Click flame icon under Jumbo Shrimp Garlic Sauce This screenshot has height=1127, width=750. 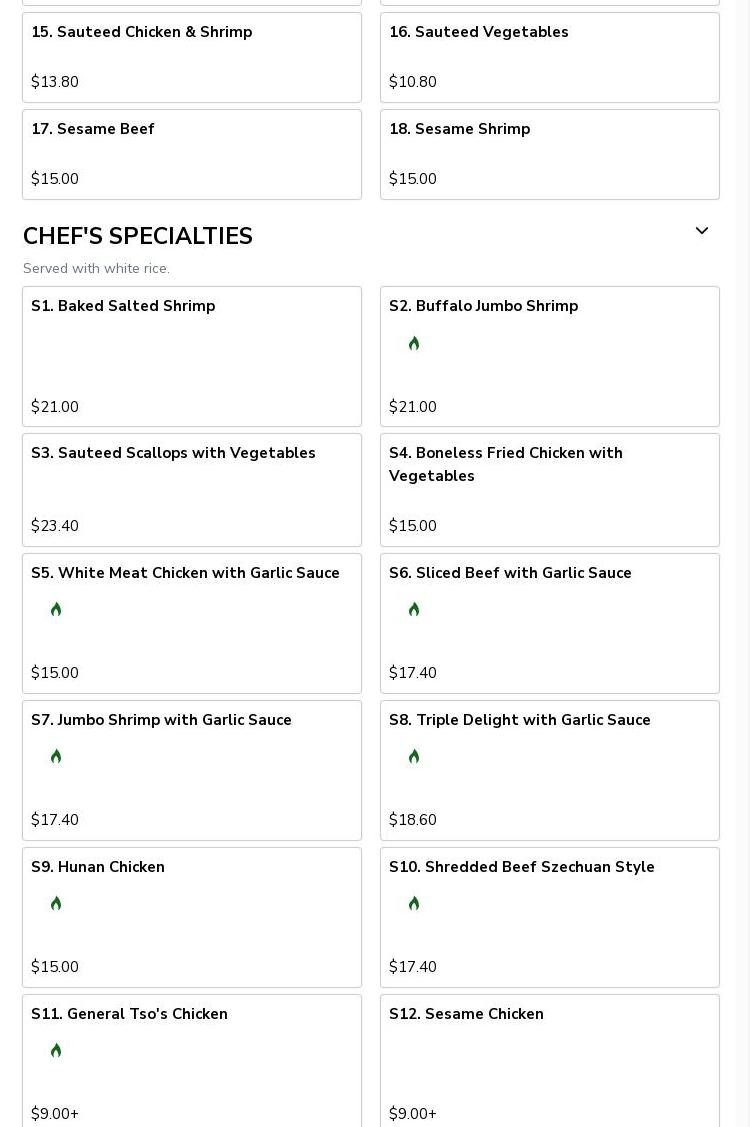click(56, 756)
